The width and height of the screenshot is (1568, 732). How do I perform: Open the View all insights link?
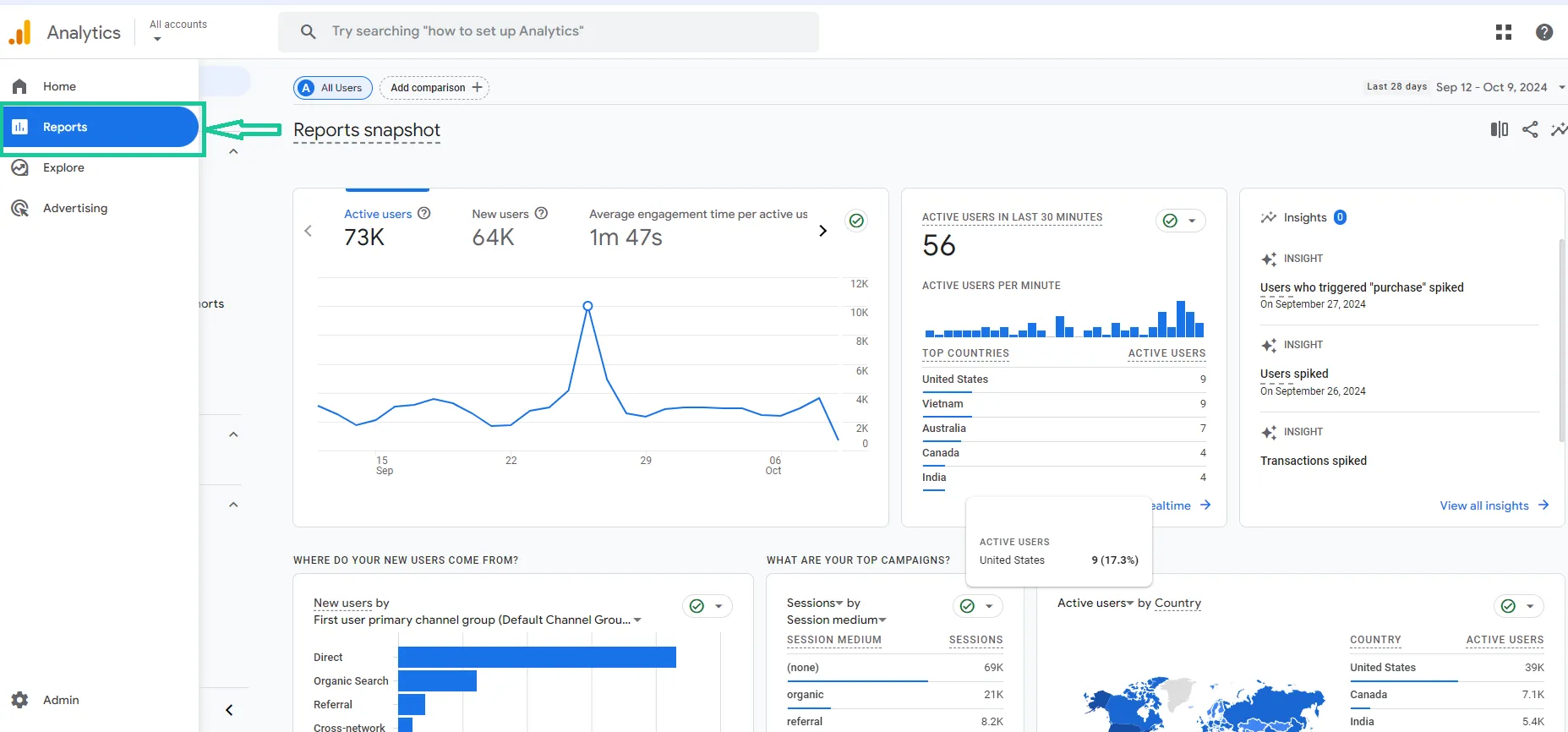1494,505
